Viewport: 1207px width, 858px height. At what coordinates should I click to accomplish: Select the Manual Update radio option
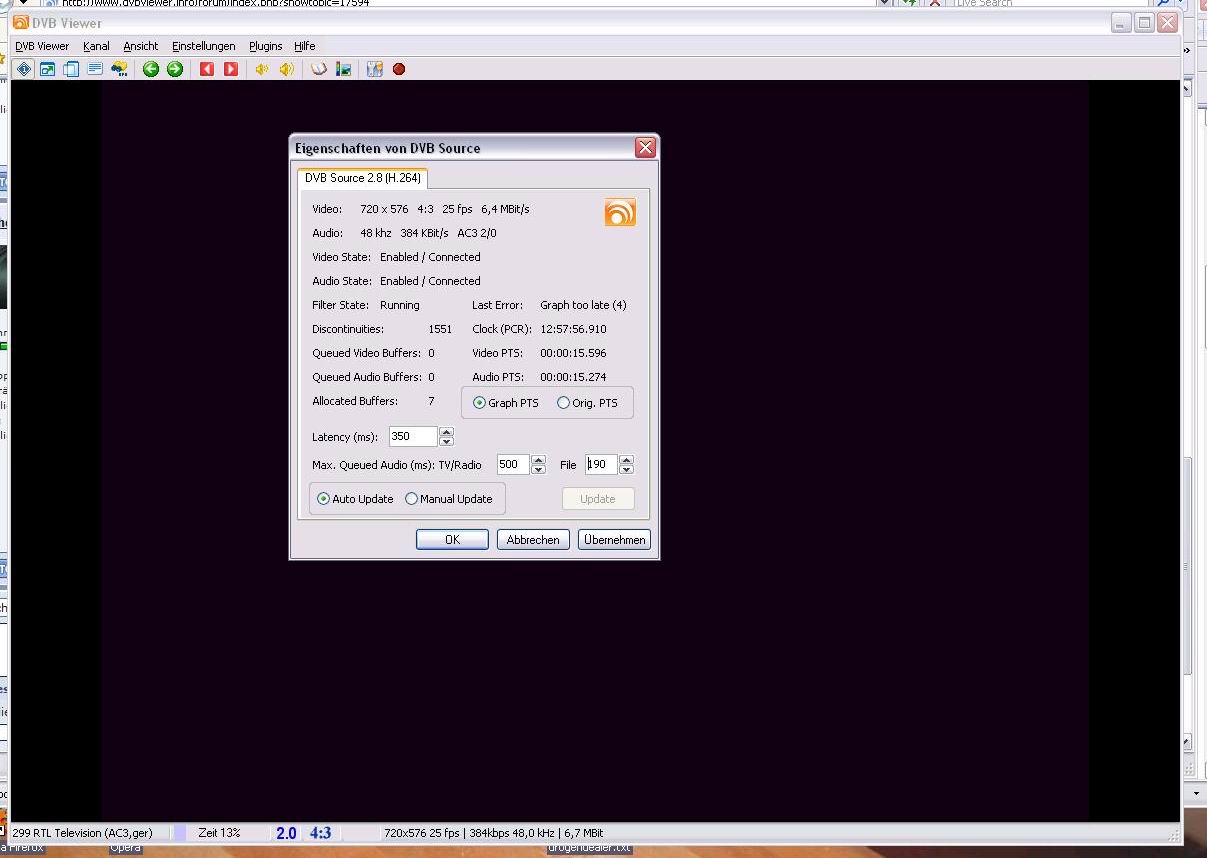[x=412, y=499]
